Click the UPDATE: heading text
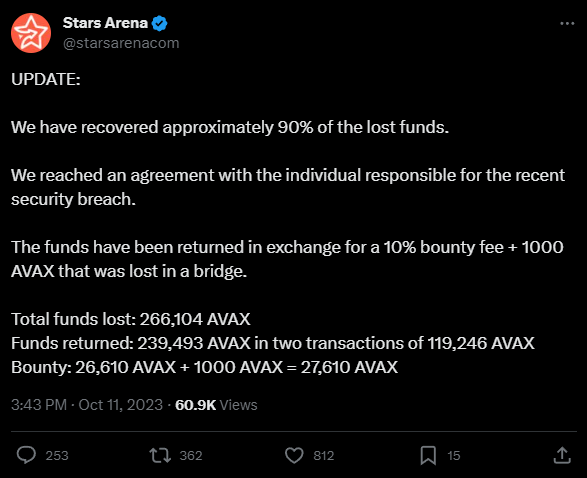This screenshot has width=587, height=478. click(x=46, y=79)
